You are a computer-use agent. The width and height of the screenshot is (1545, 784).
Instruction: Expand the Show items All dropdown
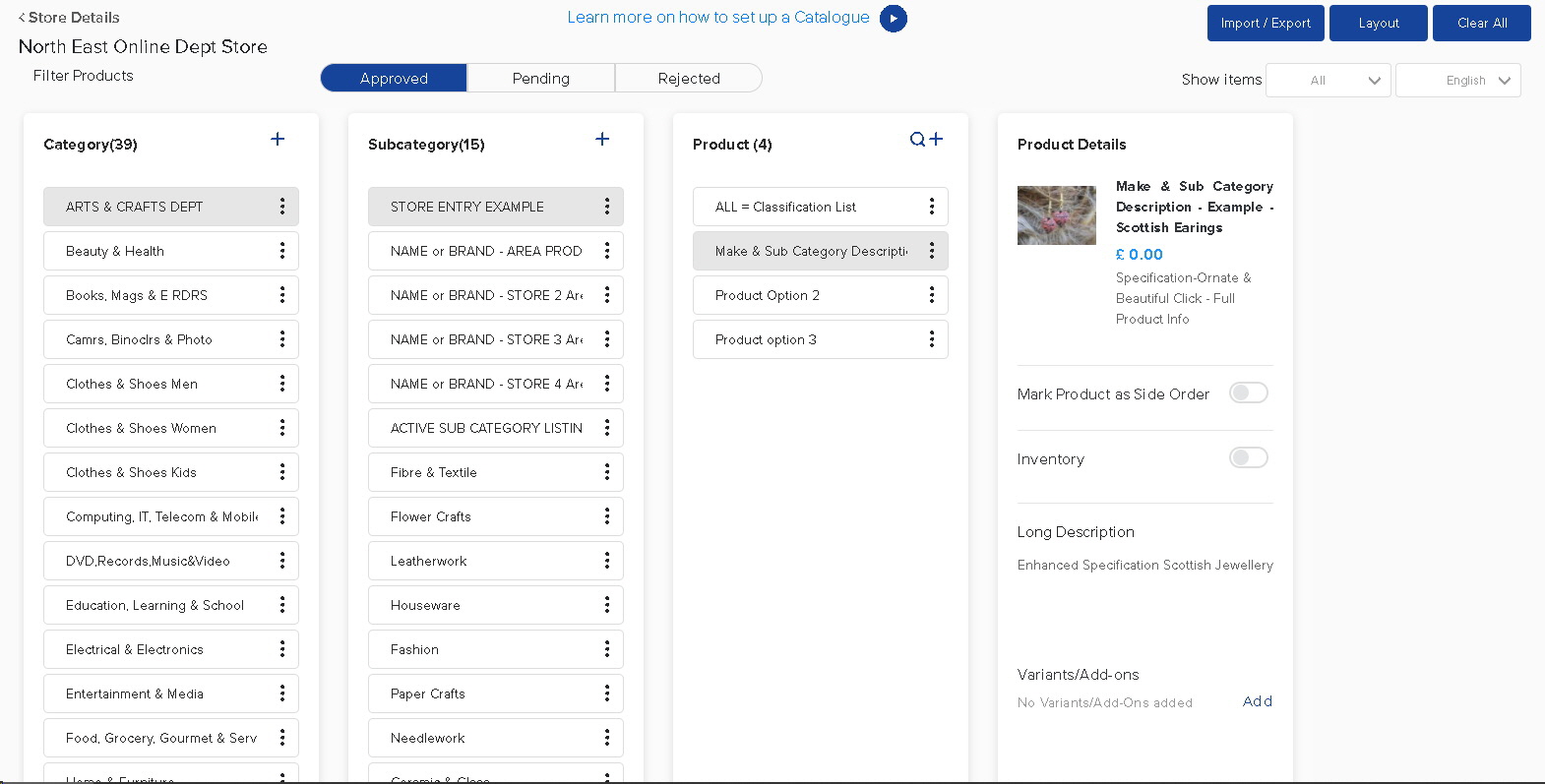[1328, 81]
